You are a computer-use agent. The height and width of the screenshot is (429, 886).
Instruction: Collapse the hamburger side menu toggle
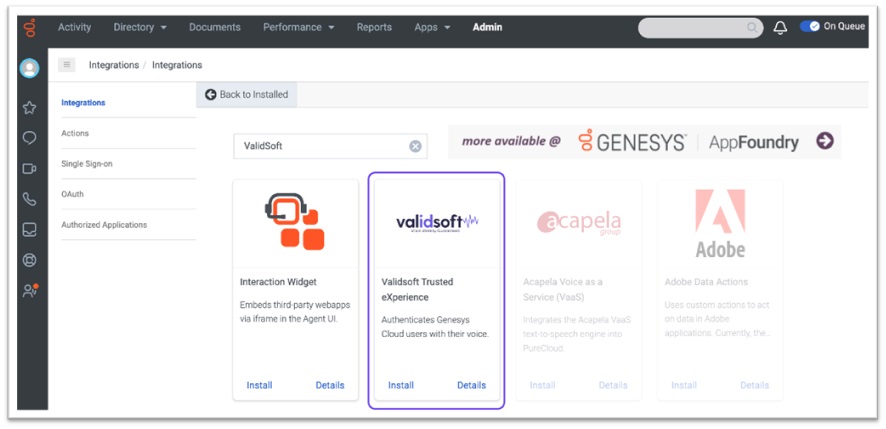click(67, 65)
